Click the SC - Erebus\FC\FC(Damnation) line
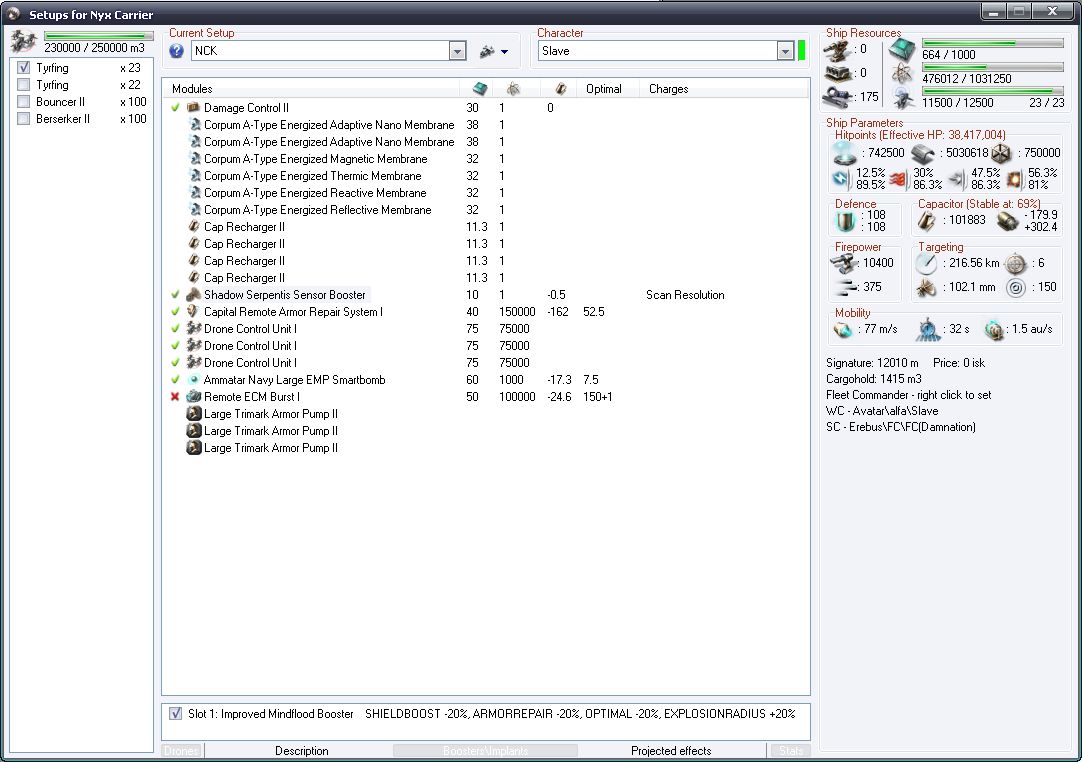The width and height of the screenshot is (1082, 762). tap(901, 427)
